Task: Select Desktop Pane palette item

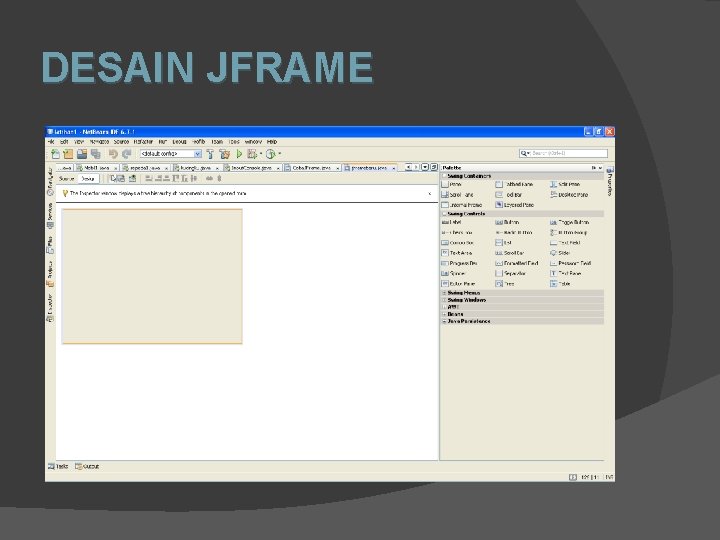Action: (x=569, y=195)
